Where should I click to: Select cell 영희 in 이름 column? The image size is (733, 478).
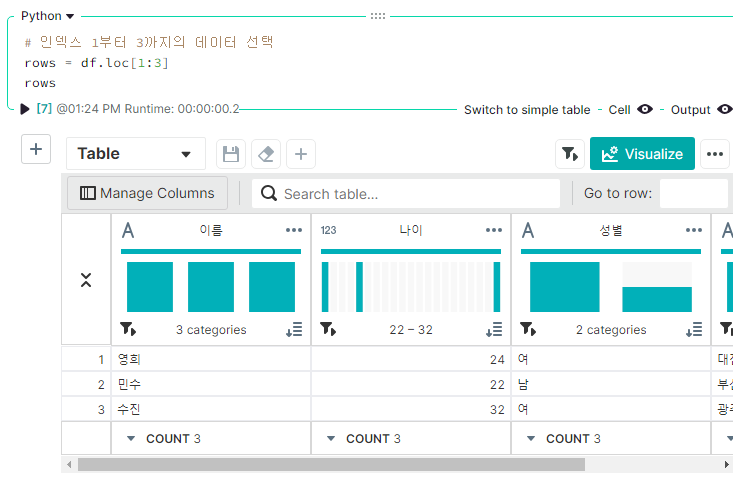pyautogui.click(x=211, y=359)
